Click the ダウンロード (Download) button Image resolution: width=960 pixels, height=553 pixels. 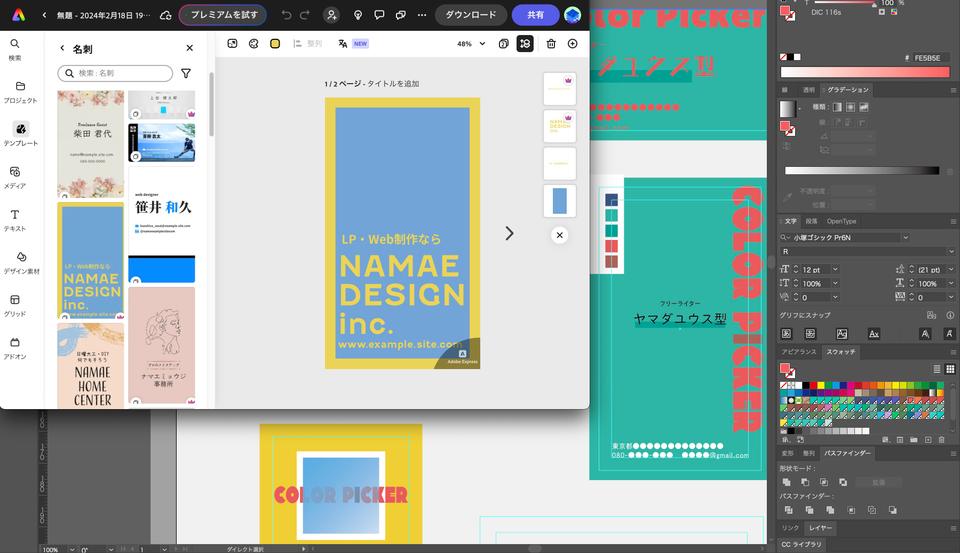pyautogui.click(x=470, y=15)
